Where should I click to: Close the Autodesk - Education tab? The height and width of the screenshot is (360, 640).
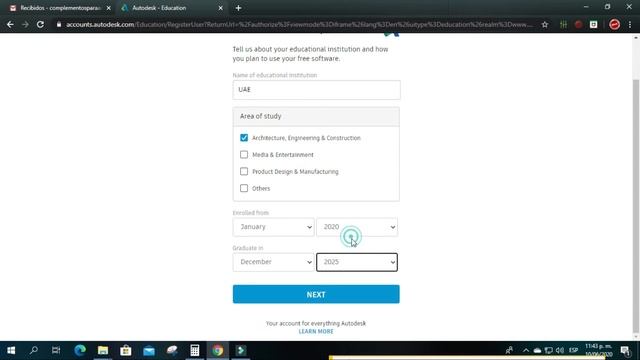point(220,8)
